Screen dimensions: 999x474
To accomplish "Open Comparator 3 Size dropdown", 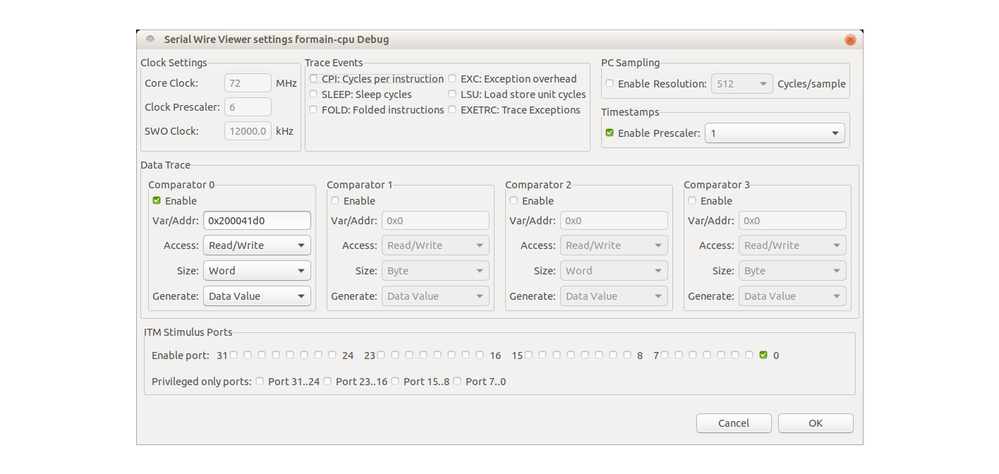I will coord(793,271).
